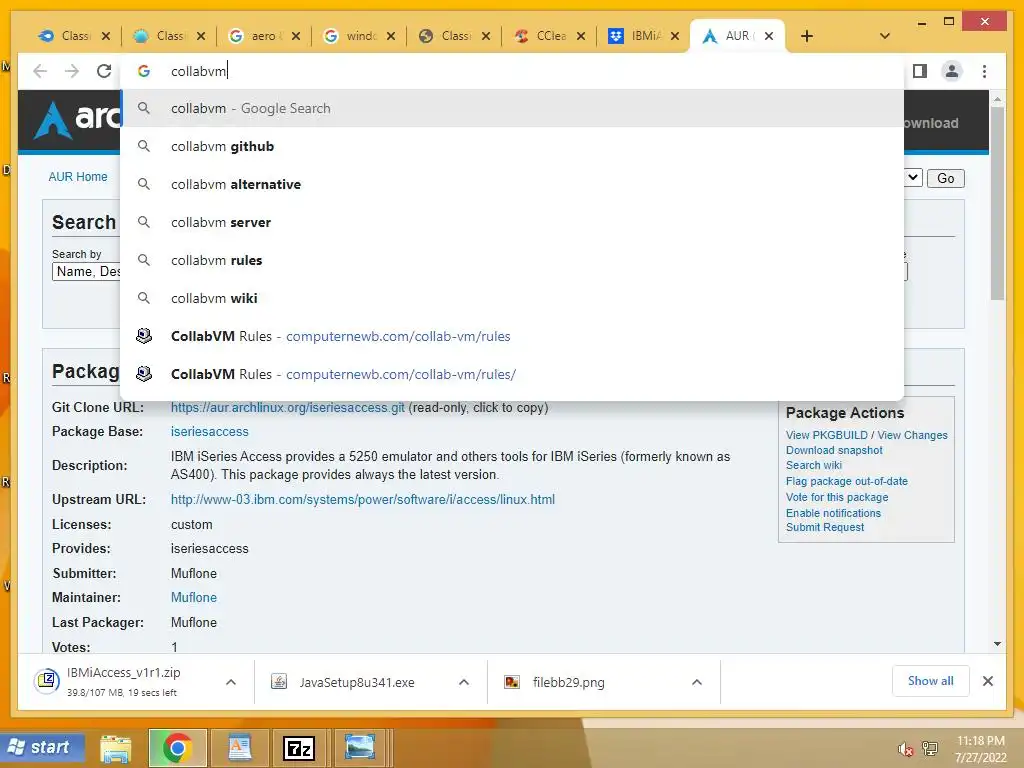Click the scrollbar down arrow

pyautogui.click(x=997, y=644)
